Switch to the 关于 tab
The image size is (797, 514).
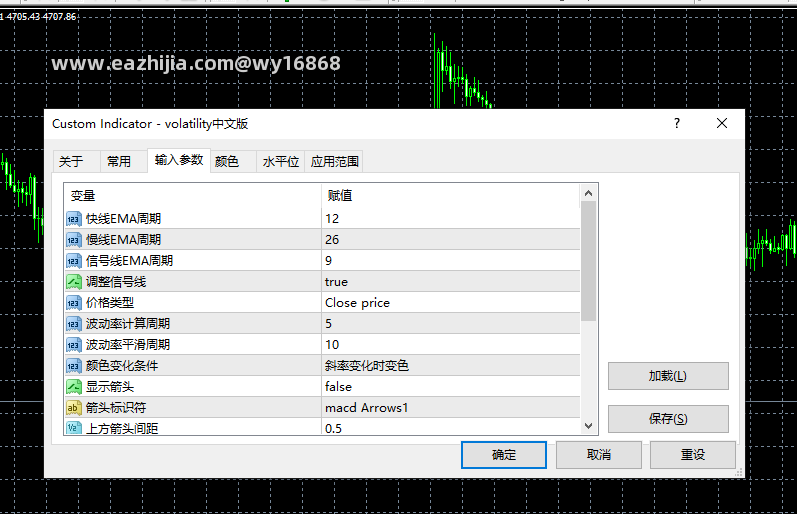(x=77, y=162)
